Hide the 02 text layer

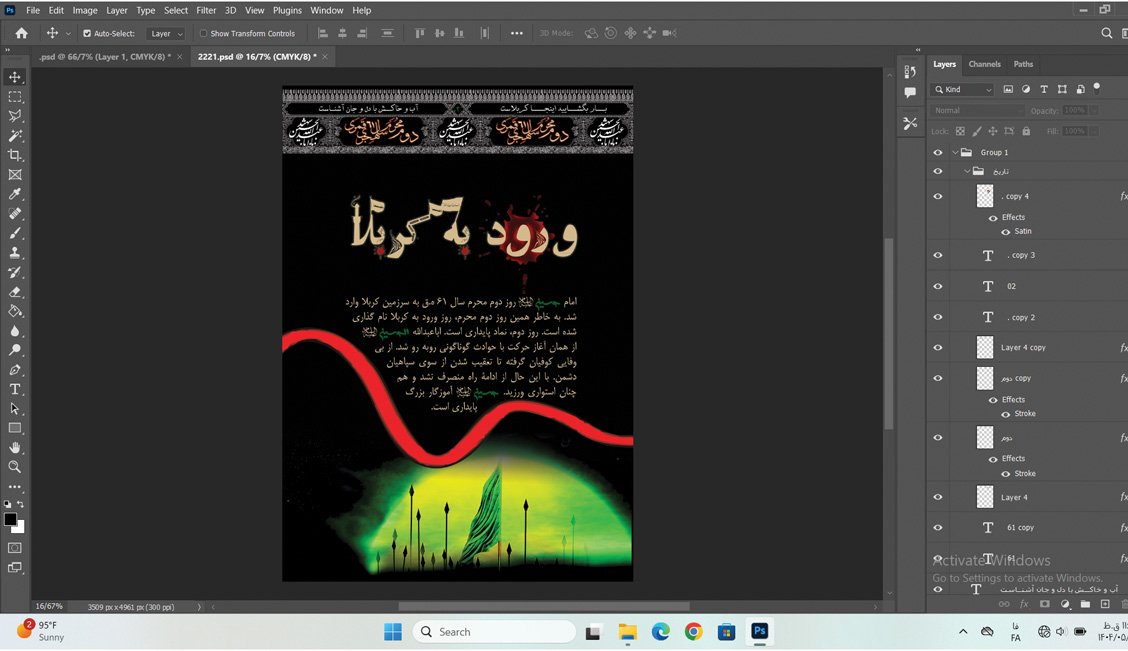point(937,286)
